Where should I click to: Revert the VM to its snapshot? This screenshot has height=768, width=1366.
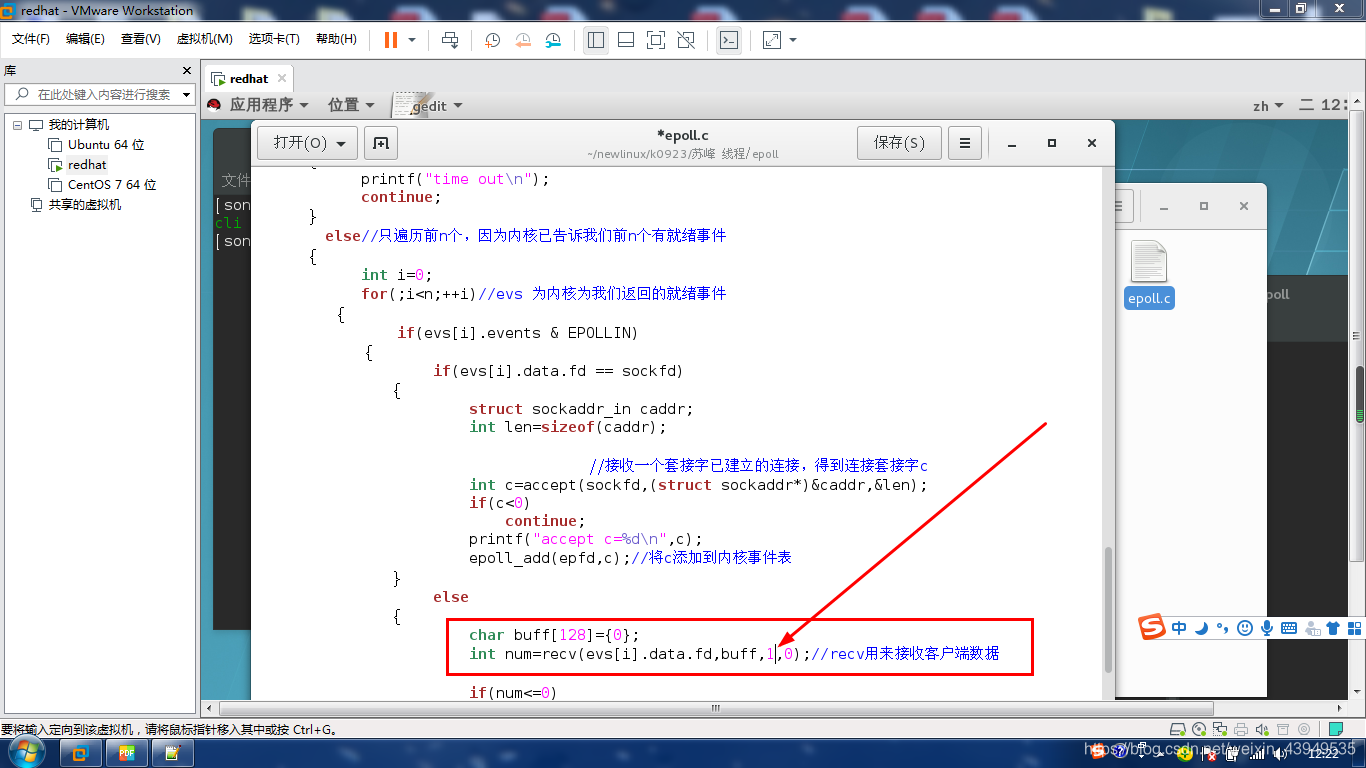coord(523,40)
